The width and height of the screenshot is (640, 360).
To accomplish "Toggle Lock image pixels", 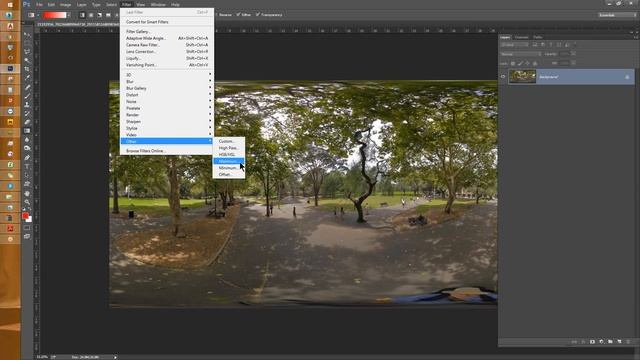I will (520, 63).
